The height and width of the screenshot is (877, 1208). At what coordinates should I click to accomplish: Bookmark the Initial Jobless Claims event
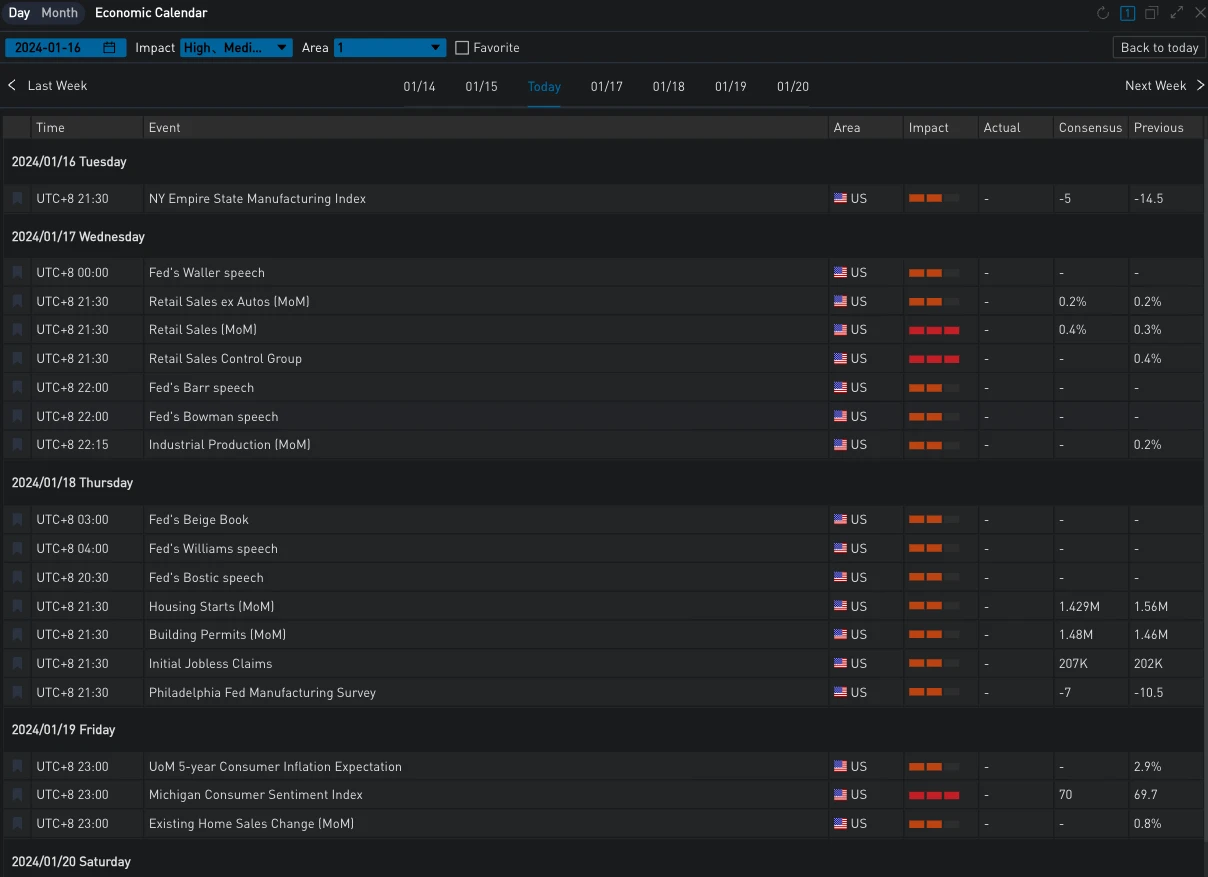[x=17, y=664]
